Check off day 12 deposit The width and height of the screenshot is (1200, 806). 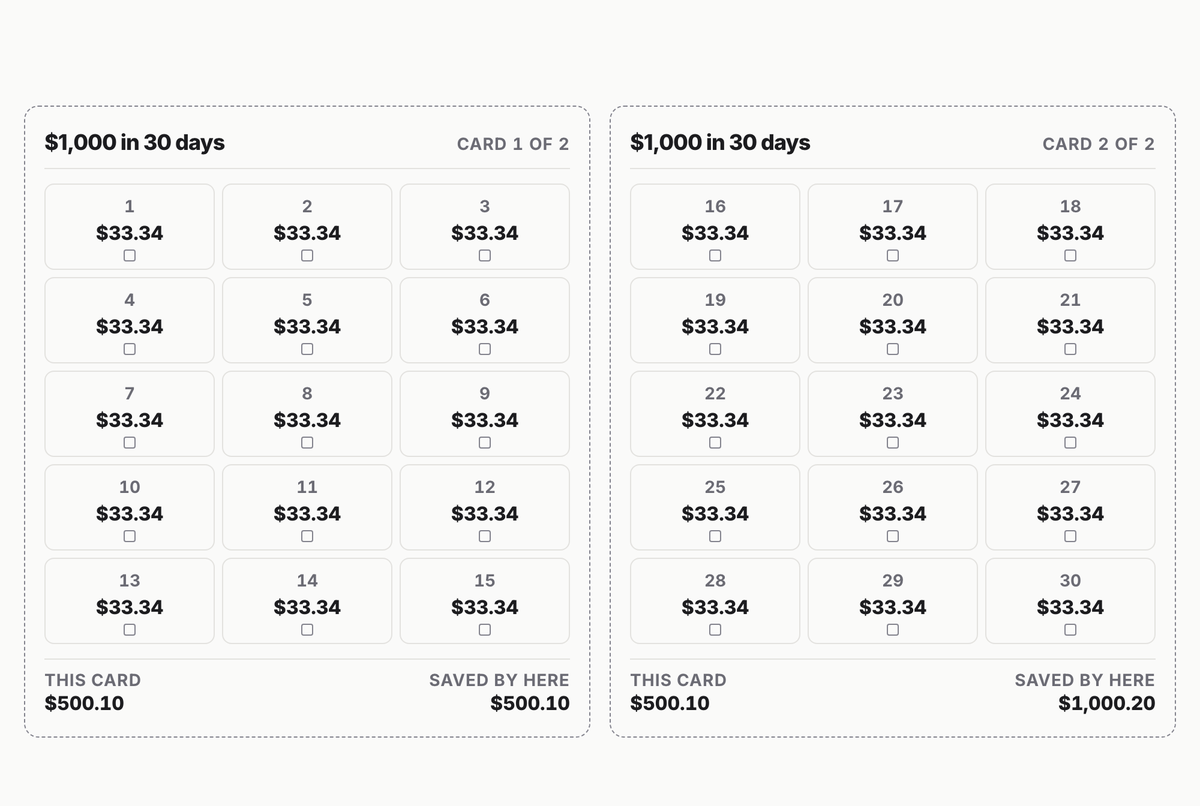click(485, 536)
